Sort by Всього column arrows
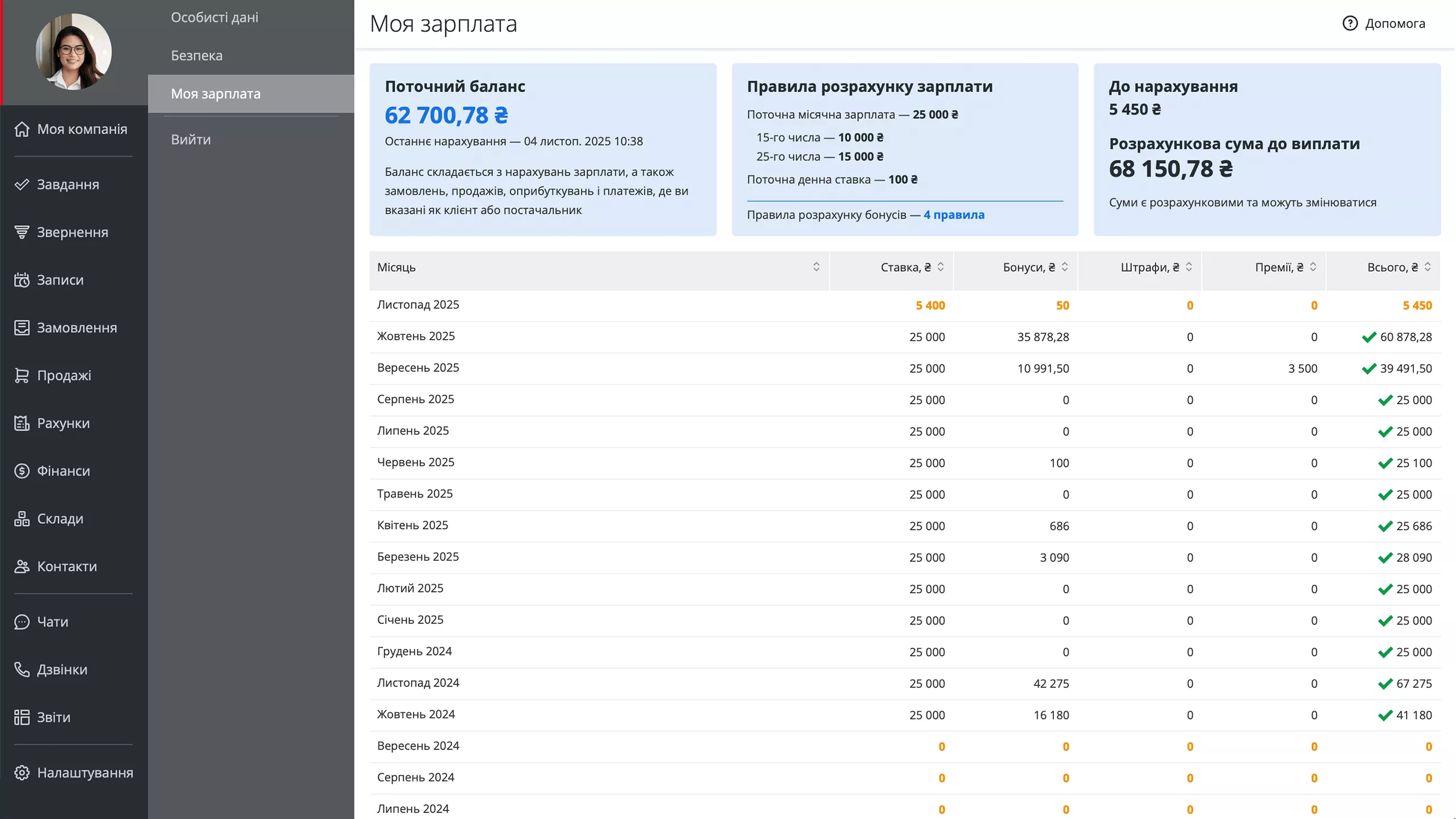 (1428, 267)
